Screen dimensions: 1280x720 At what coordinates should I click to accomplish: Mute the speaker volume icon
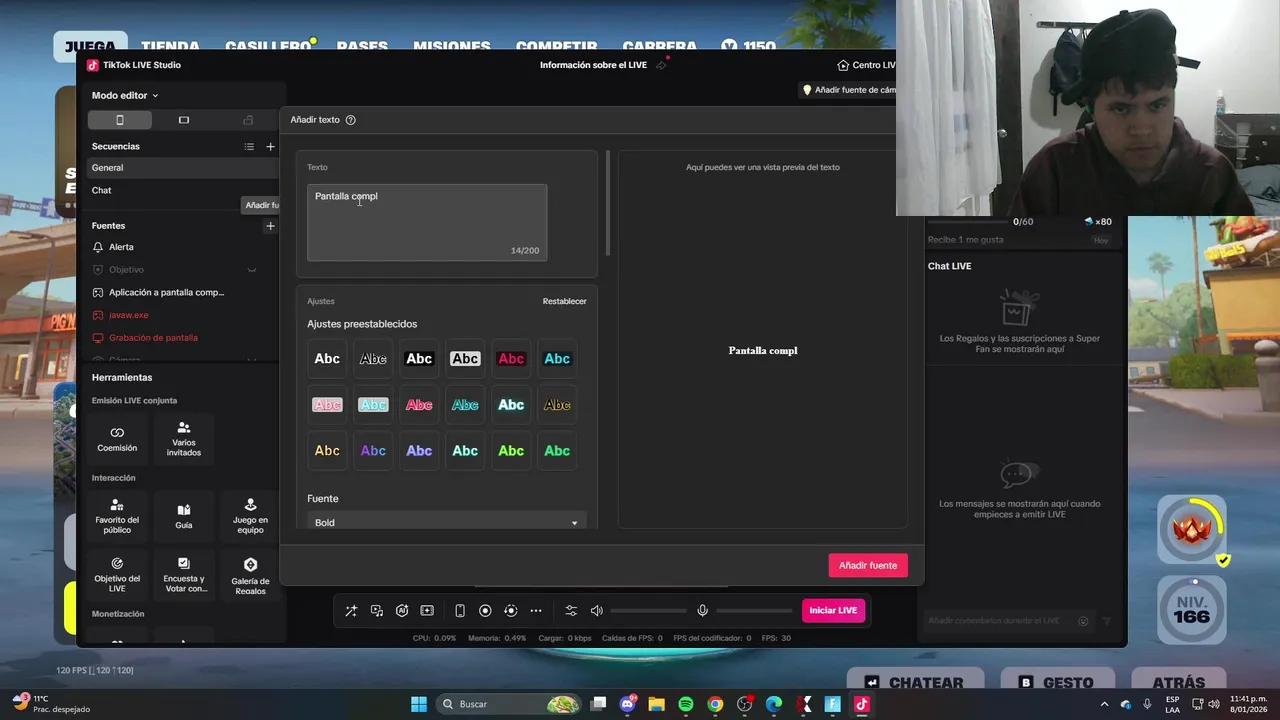click(597, 611)
